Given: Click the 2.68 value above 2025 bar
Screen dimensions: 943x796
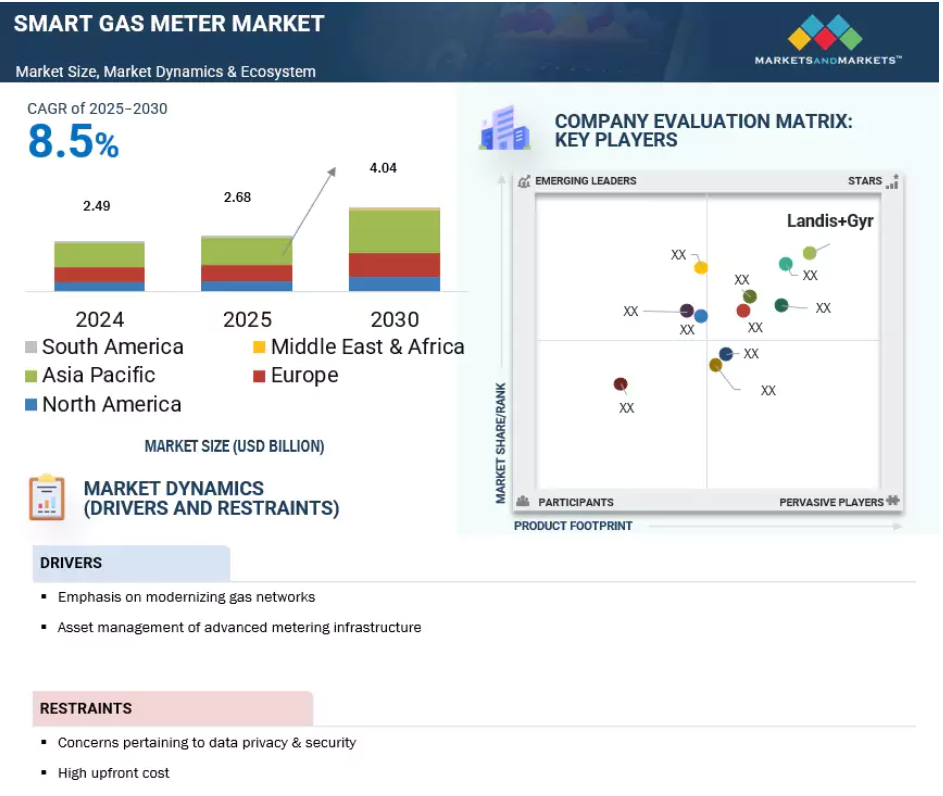Looking at the screenshot, I should click(x=237, y=197).
